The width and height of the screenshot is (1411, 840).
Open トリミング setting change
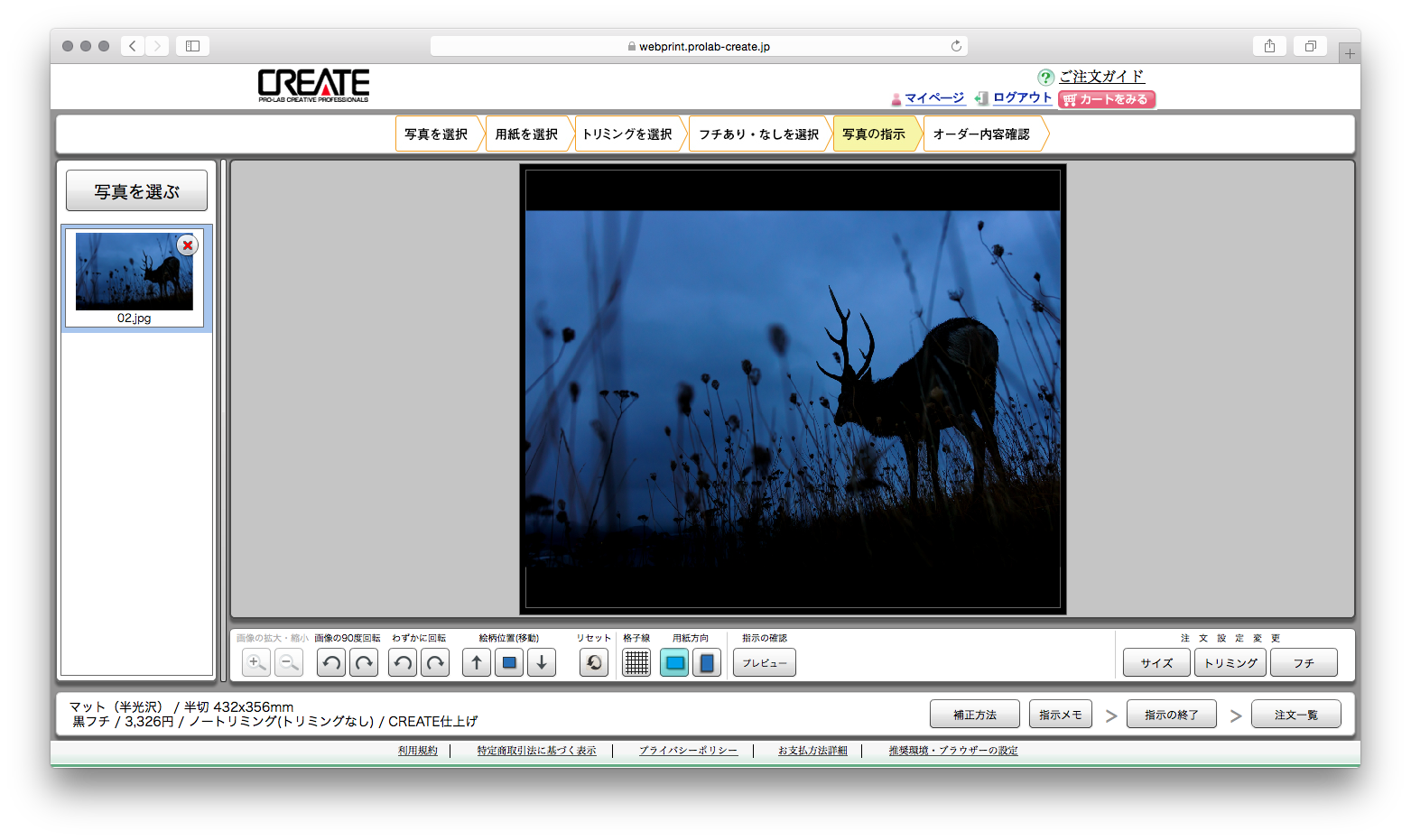pos(1230,663)
